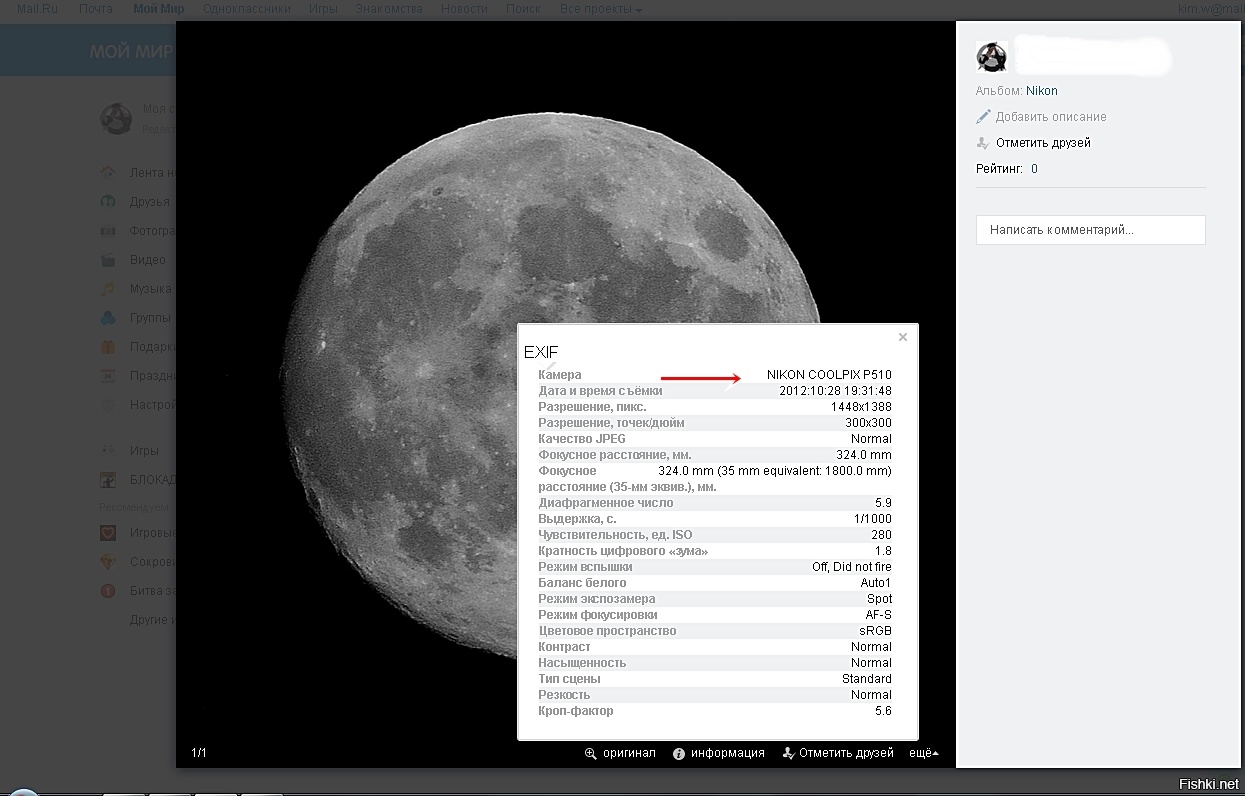Click the Диафрагменное число label
Screen dimensions: 1245x796
coord(606,503)
